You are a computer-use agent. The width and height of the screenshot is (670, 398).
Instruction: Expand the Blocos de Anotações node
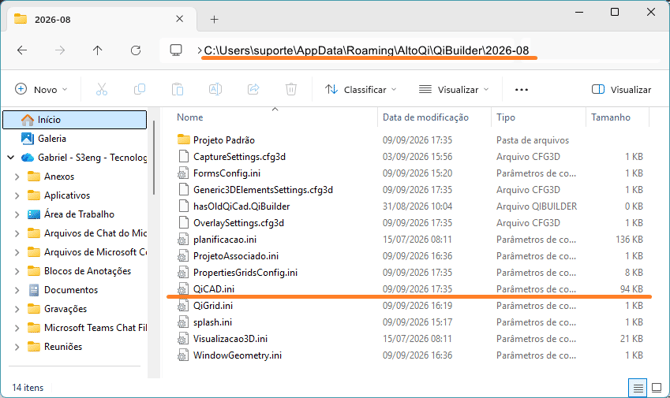17,271
